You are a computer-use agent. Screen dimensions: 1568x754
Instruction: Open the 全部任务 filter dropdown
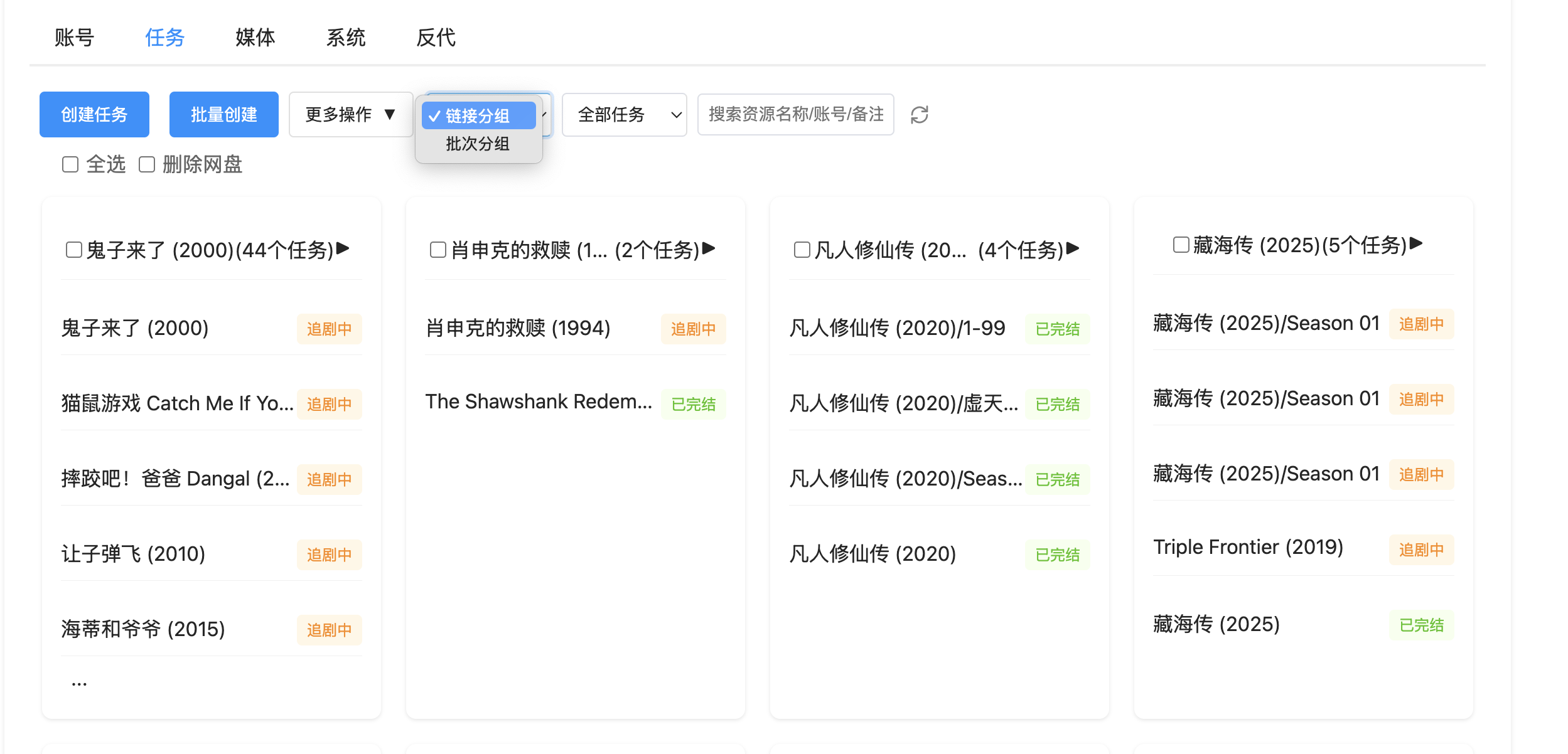pyautogui.click(x=624, y=114)
